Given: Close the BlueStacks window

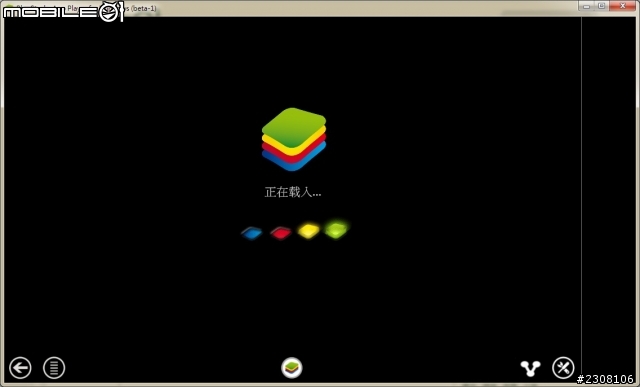Looking at the screenshot, I should click(x=623, y=6).
